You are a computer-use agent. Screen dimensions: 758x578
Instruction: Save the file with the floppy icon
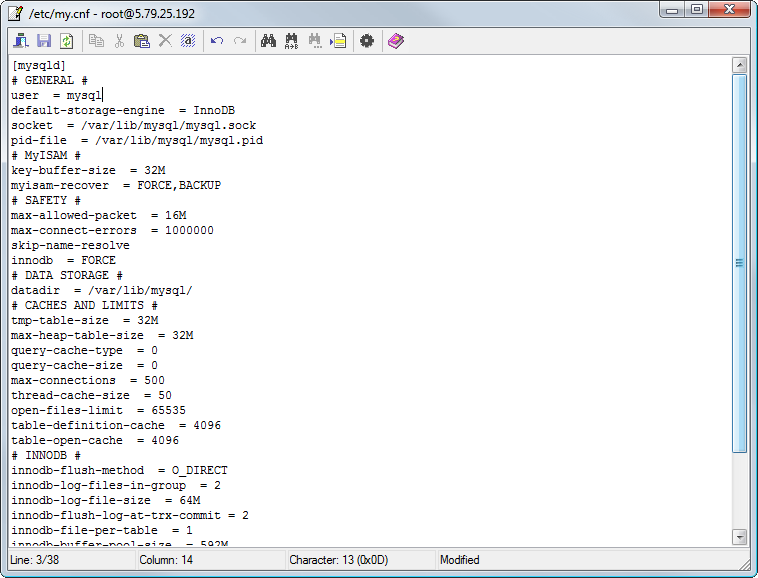[x=44, y=41]
